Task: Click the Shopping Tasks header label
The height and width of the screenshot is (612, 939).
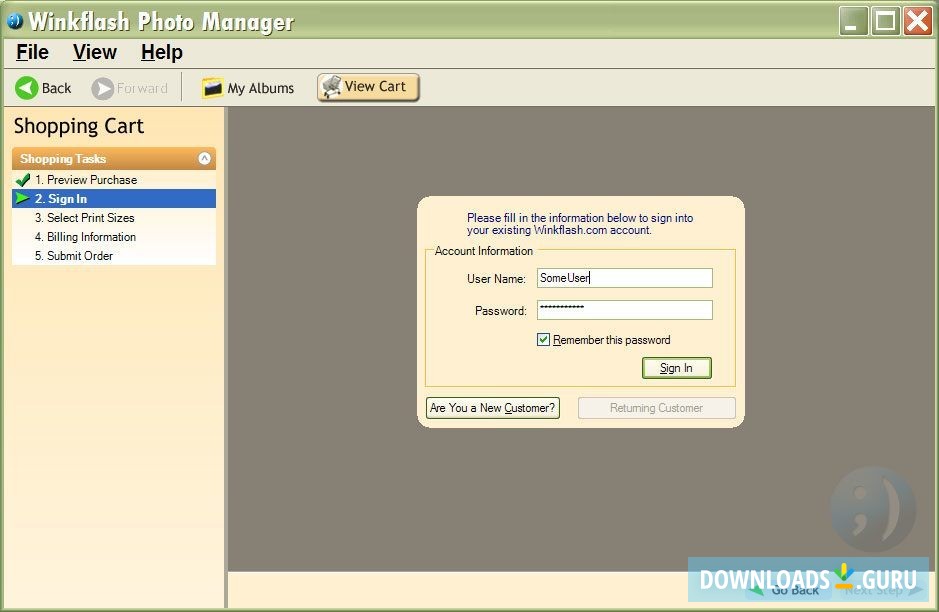Action: point(63,159)
